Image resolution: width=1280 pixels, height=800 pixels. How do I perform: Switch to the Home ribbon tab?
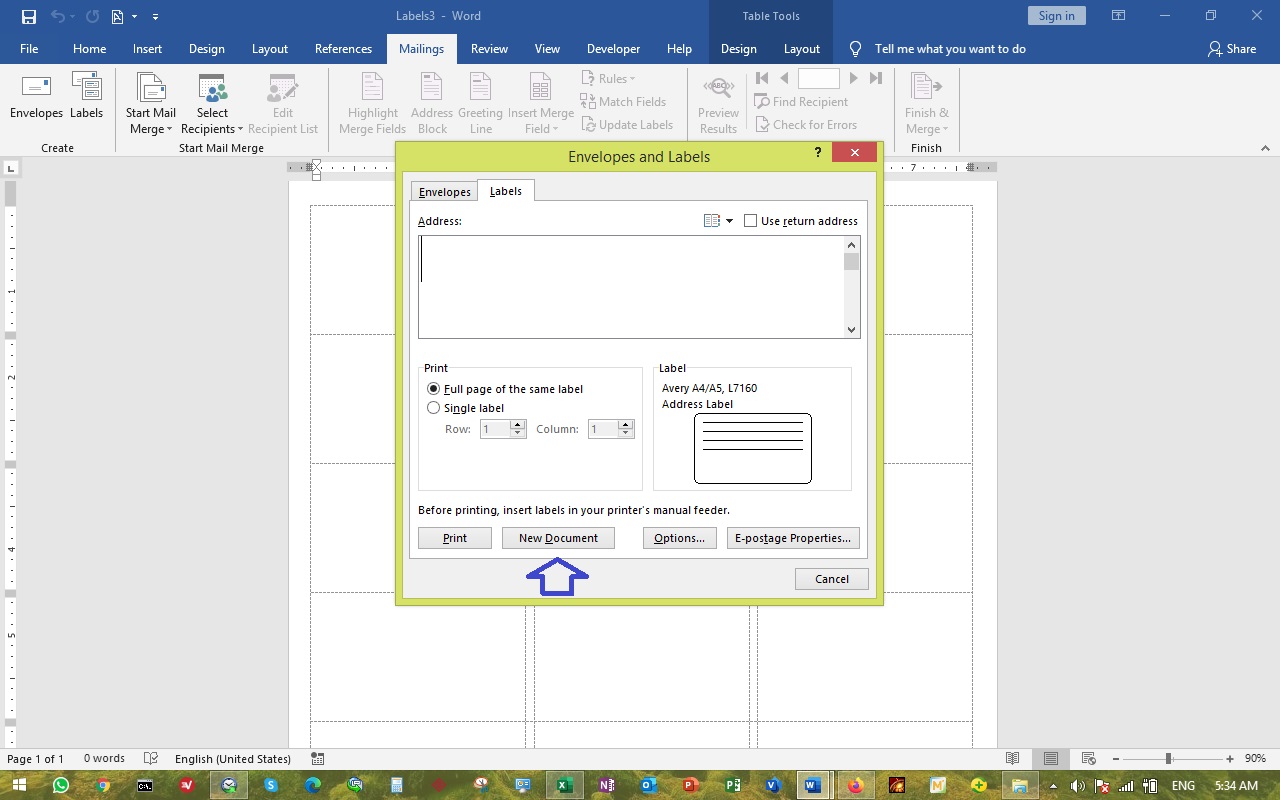click(89, 49)
